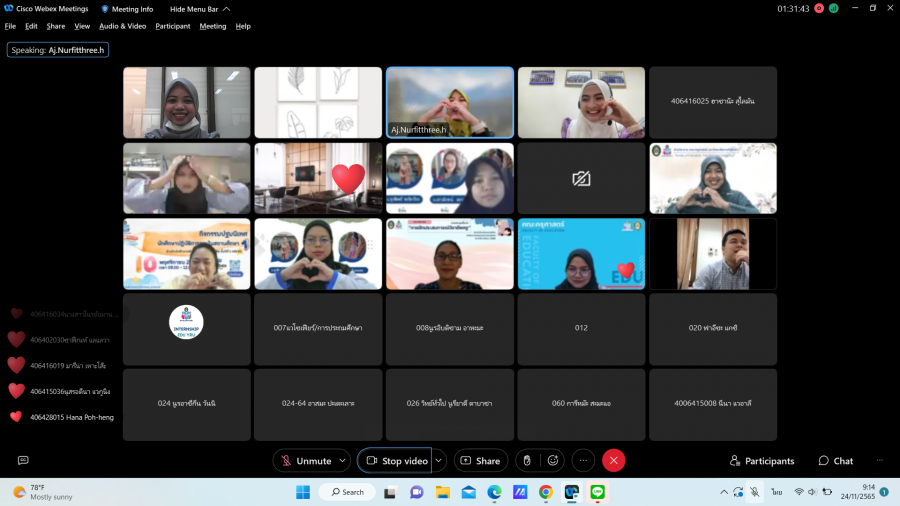Open the audio options dropdown arrow beside Unmute

coord(342,460)
